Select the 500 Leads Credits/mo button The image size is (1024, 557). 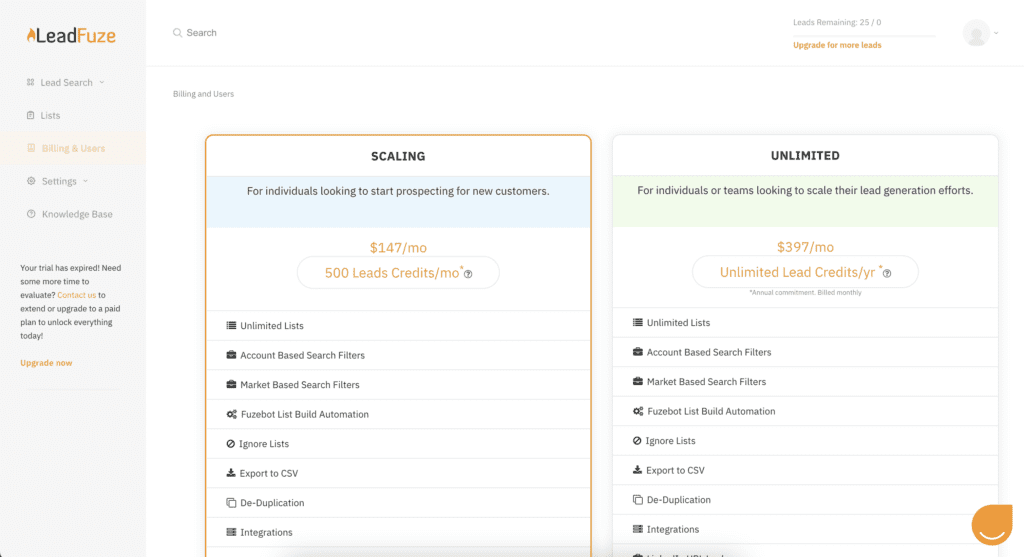[398, 273]
